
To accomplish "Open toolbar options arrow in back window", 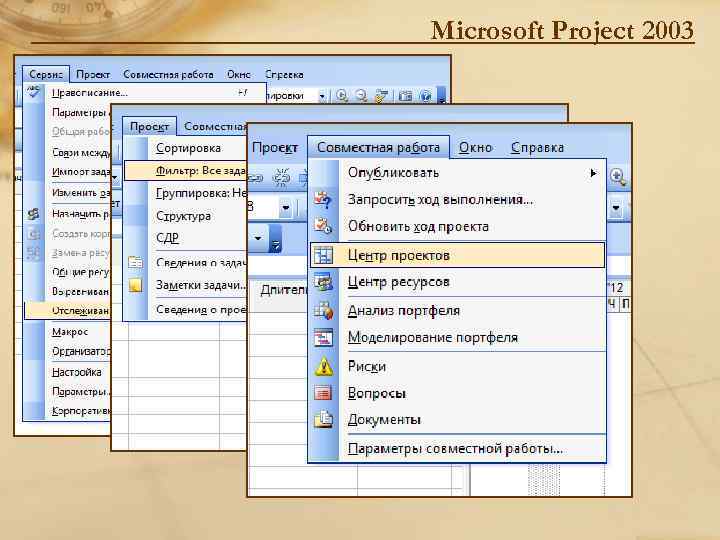I will (441, 96).
